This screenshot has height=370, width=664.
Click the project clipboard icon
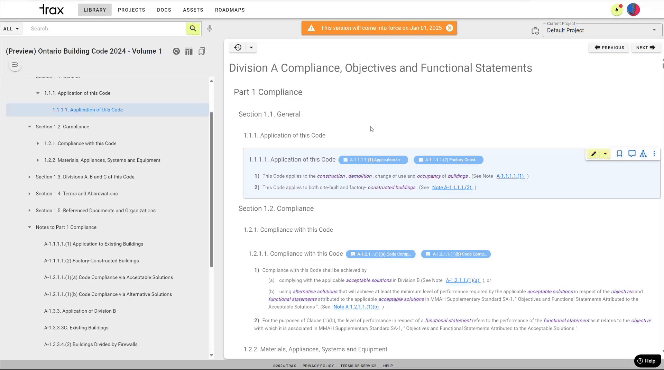[535, 31]
